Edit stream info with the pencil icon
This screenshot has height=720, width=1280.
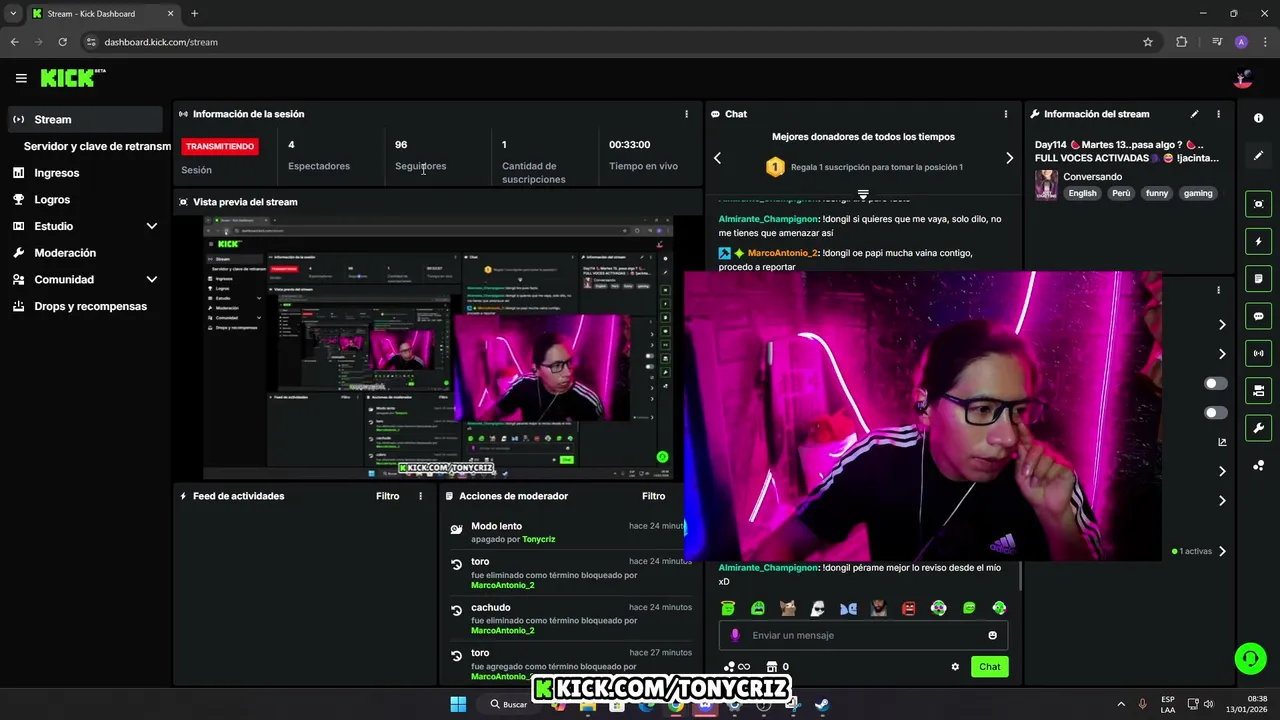click(x=1194, y=114)
